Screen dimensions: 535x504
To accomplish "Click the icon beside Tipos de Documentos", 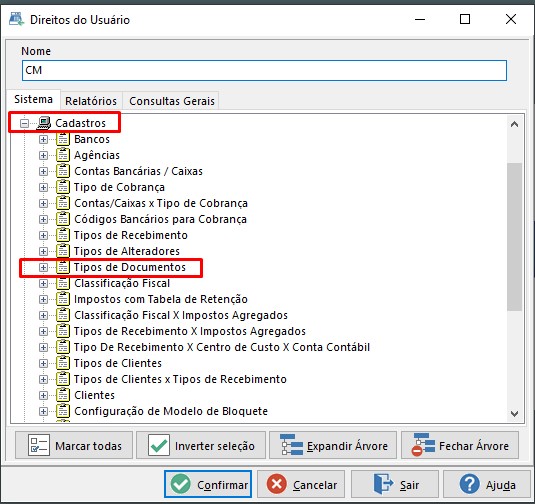I will click(x=63, y=267).
